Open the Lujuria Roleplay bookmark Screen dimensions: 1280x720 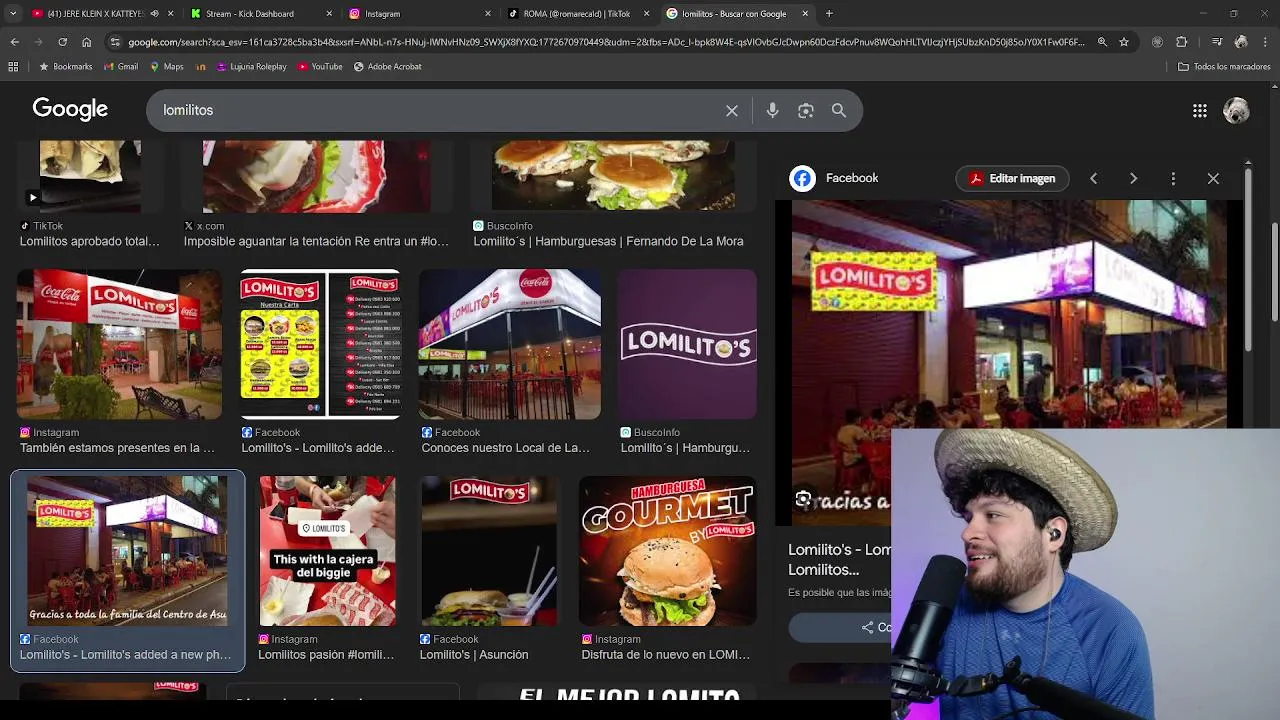tap(250, 67)
